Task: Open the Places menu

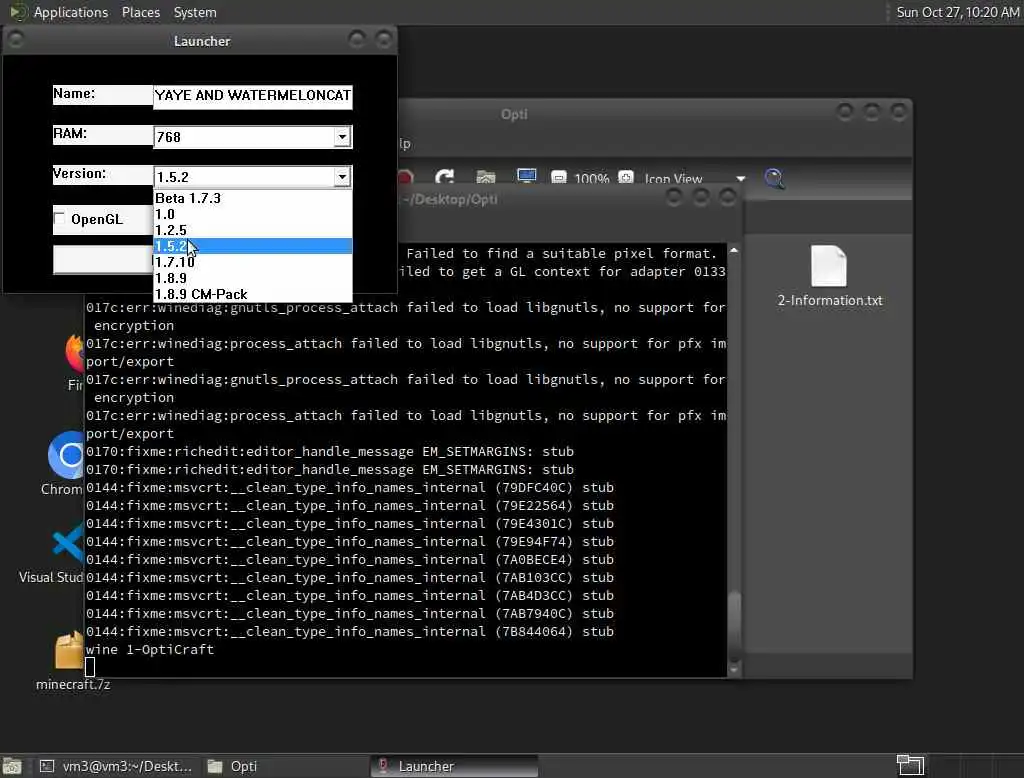Action: coord(141,12)
